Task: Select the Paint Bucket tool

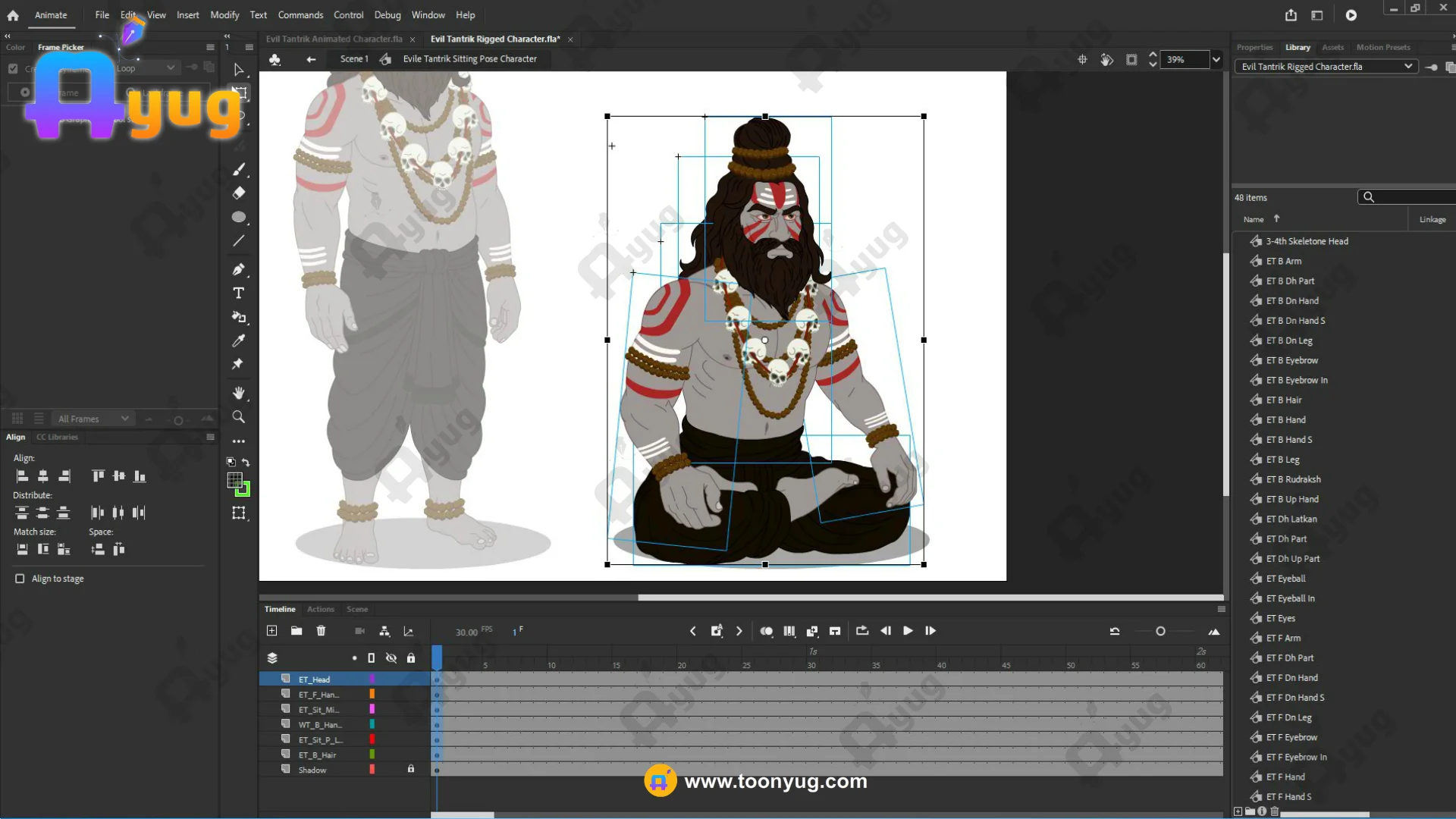Action: click(238, 317)
